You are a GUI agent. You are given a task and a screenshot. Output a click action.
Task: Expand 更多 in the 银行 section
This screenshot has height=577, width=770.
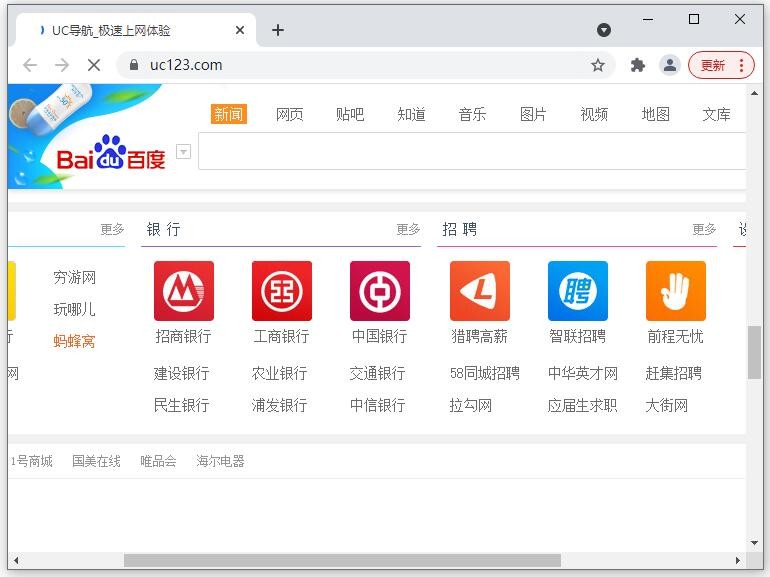408,229
